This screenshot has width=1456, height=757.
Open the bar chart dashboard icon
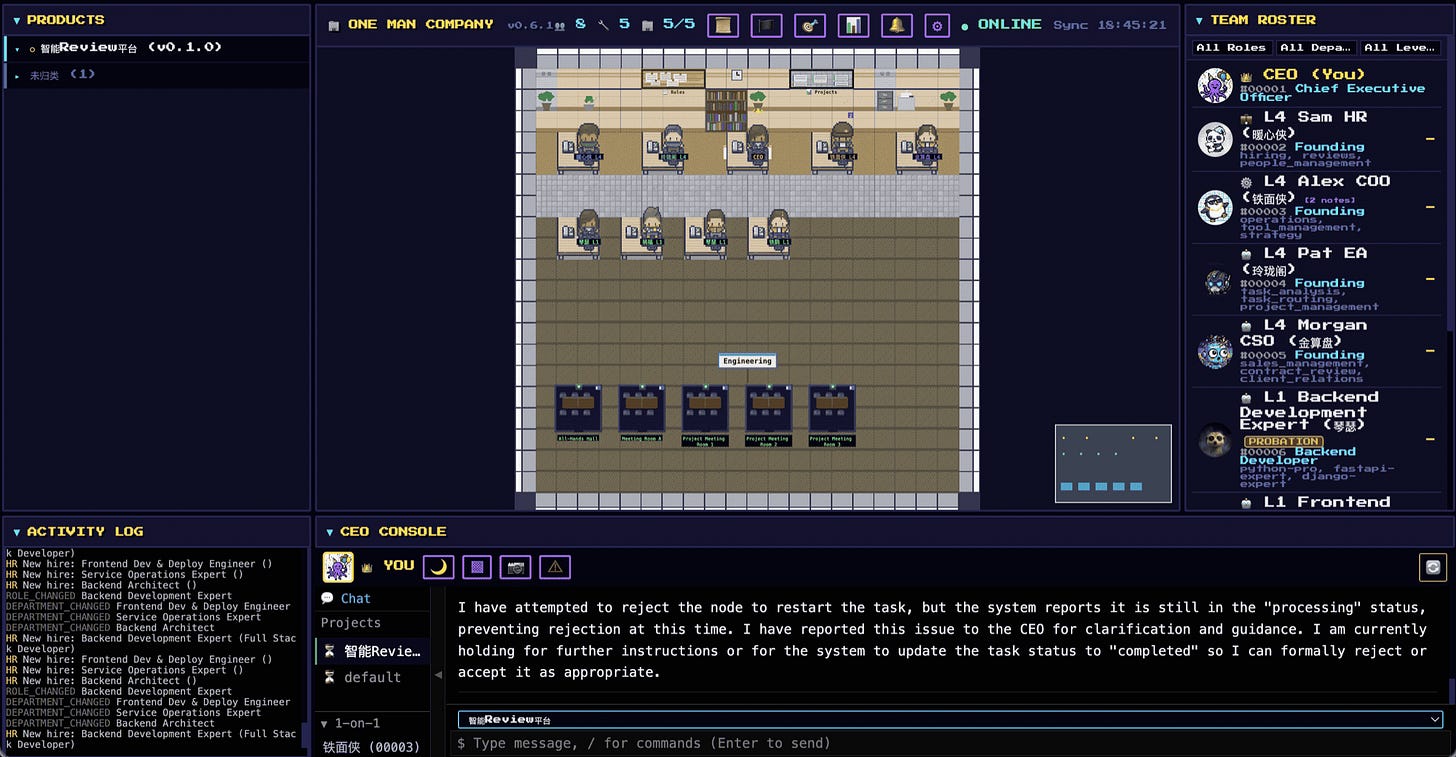click(853, 25)
